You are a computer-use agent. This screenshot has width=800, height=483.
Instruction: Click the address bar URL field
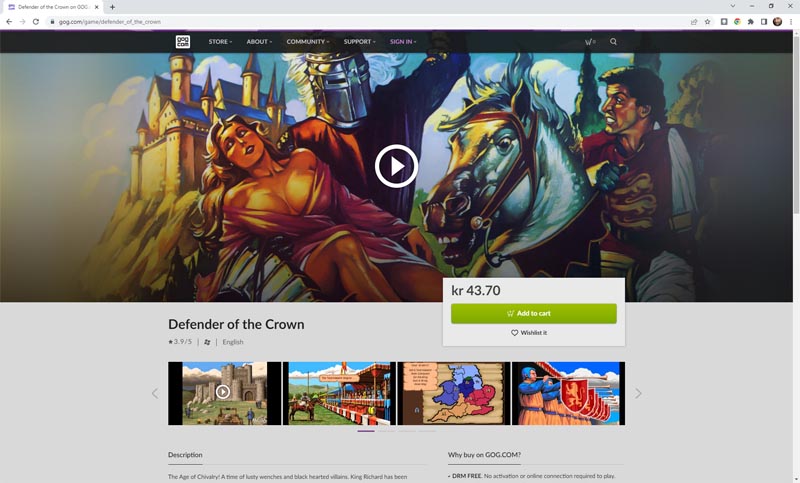click(x=367, y=22)
